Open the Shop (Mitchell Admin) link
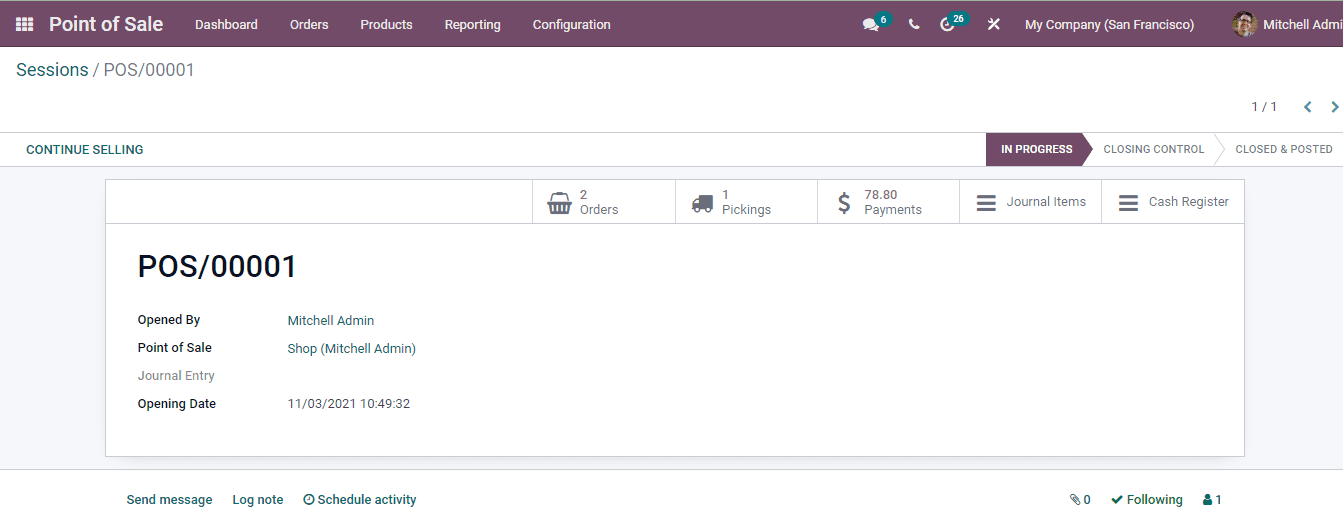1343x515 pixels. coord(351,349)
